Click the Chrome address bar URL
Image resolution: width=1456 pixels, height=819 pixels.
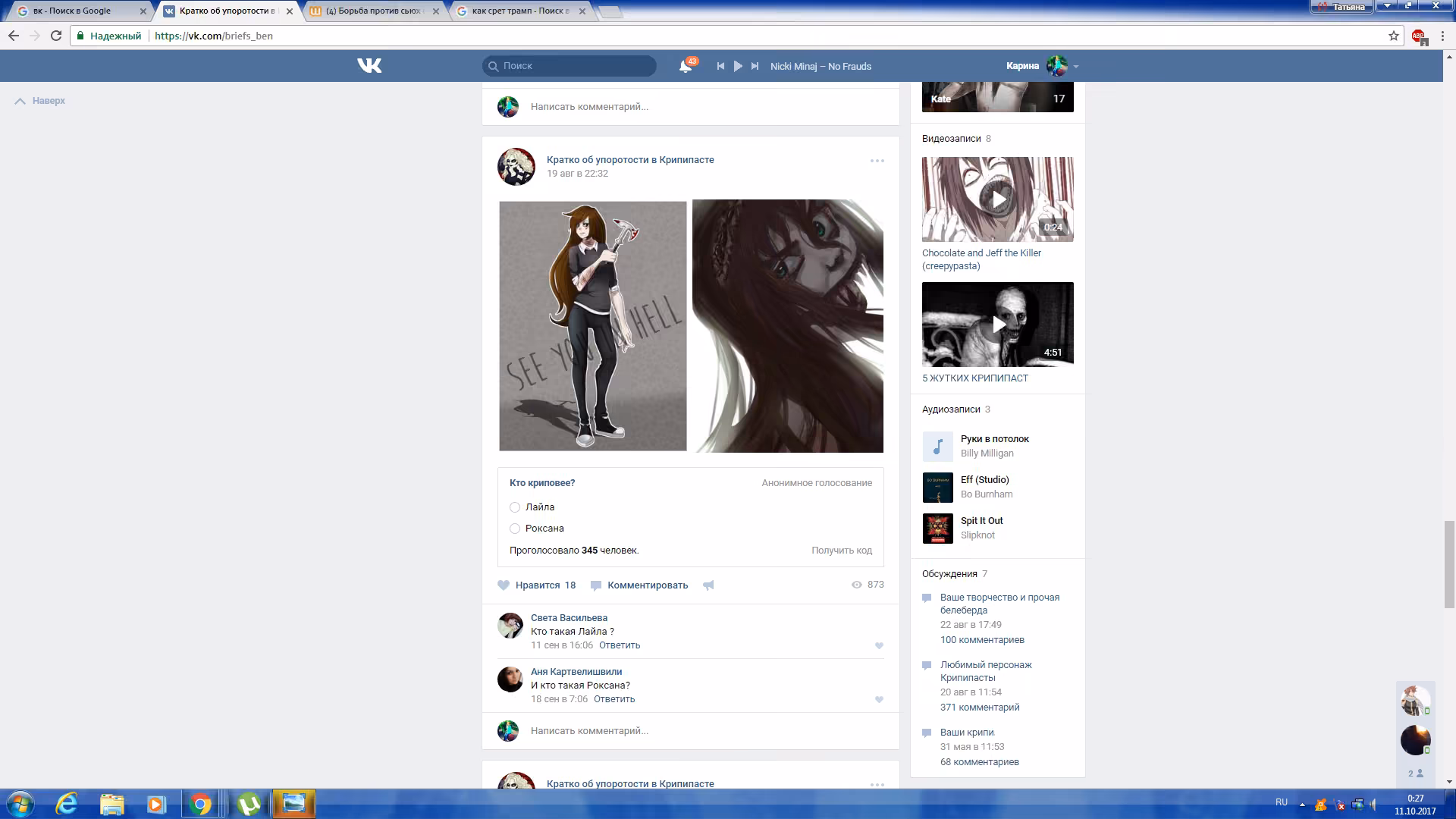coord(214,36)
